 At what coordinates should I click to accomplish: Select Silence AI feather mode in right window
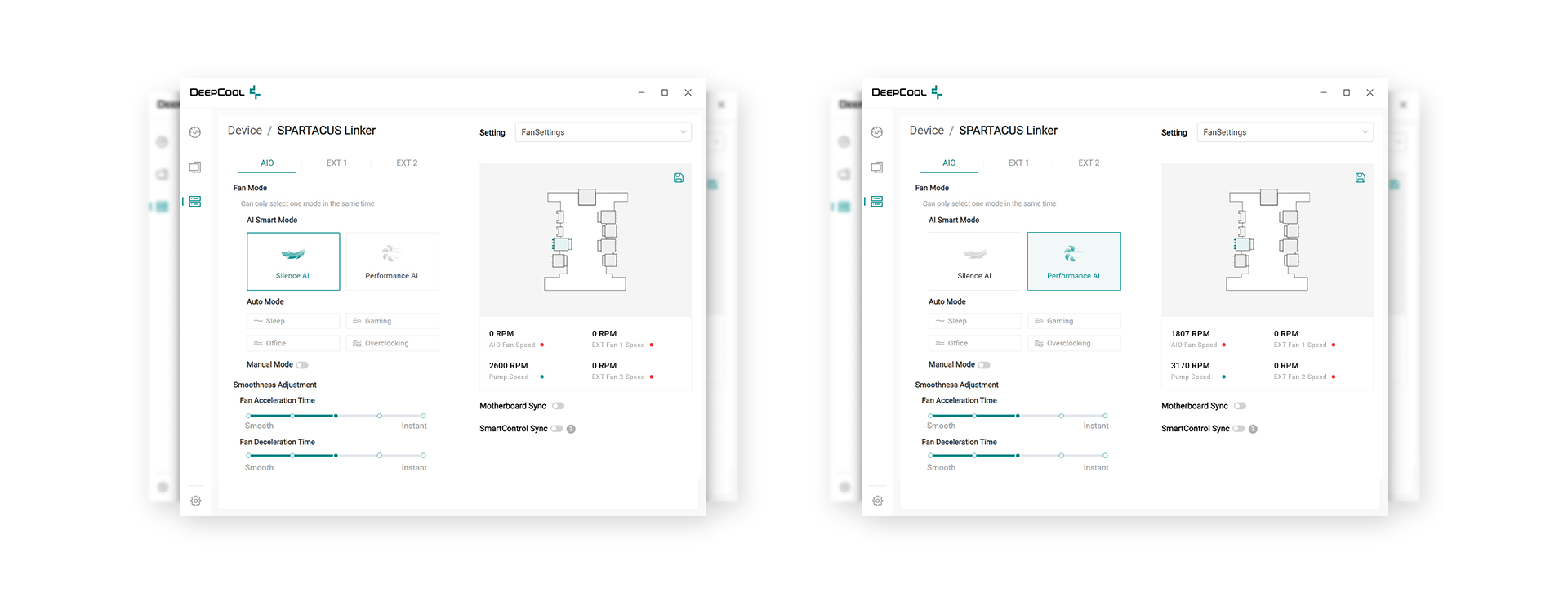pyautogui.click(x=975, y=261)
